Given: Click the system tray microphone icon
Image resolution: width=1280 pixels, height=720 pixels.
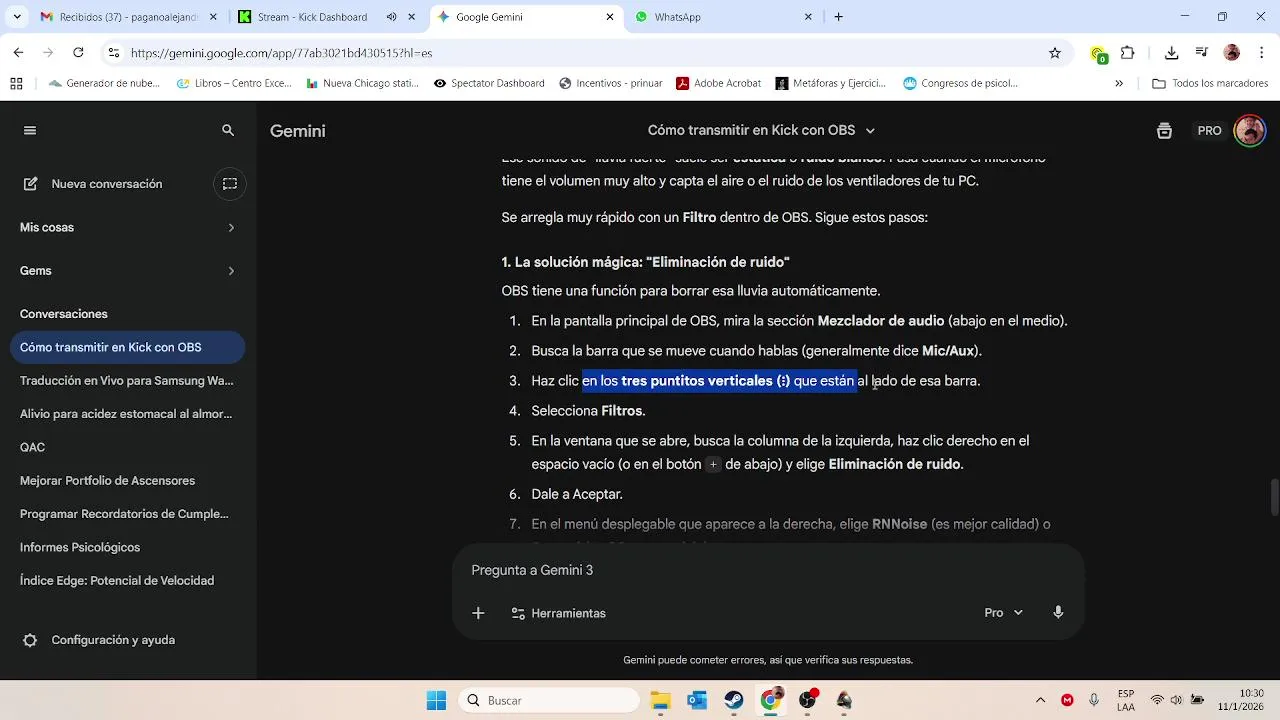Looking at the screenshot, I should click(1094, 700).
